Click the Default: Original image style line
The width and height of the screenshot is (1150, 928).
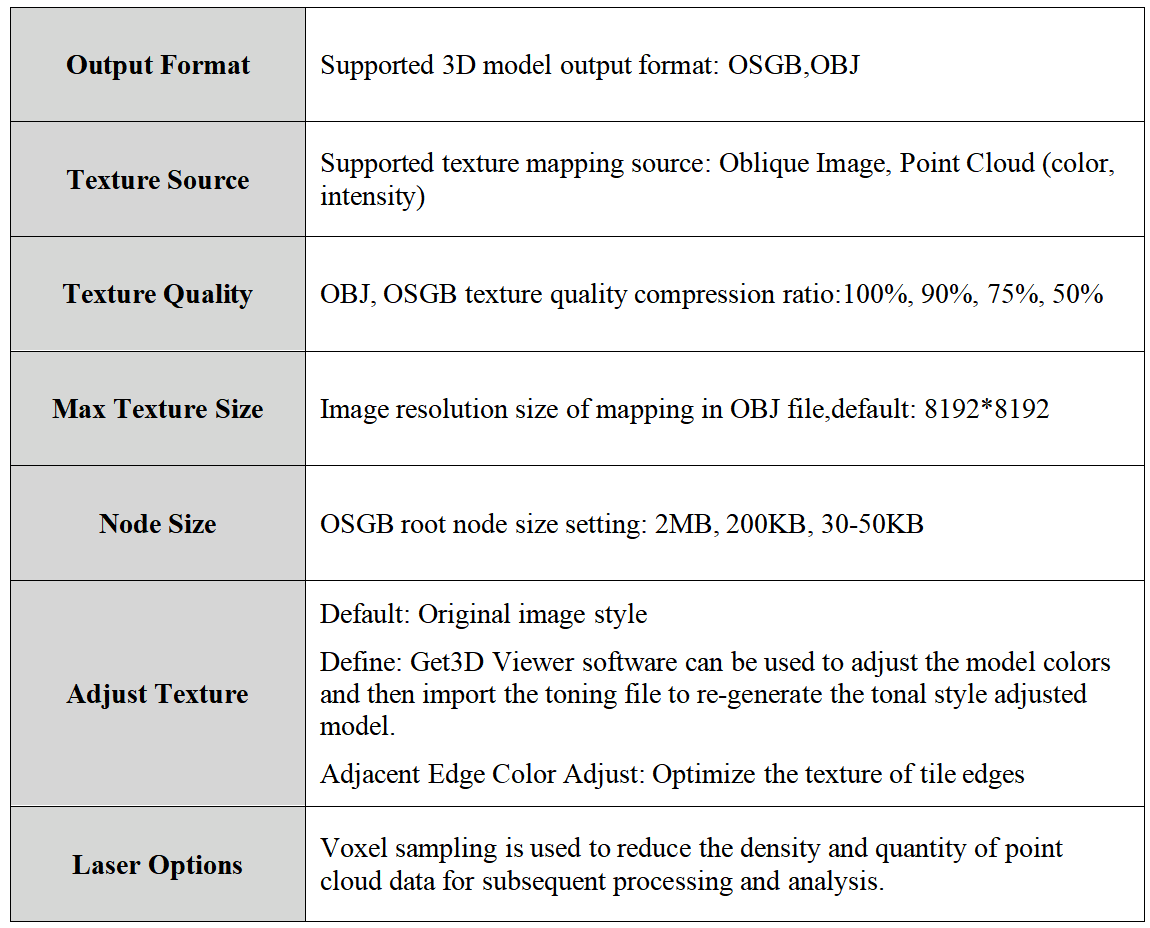pos(483,614)
